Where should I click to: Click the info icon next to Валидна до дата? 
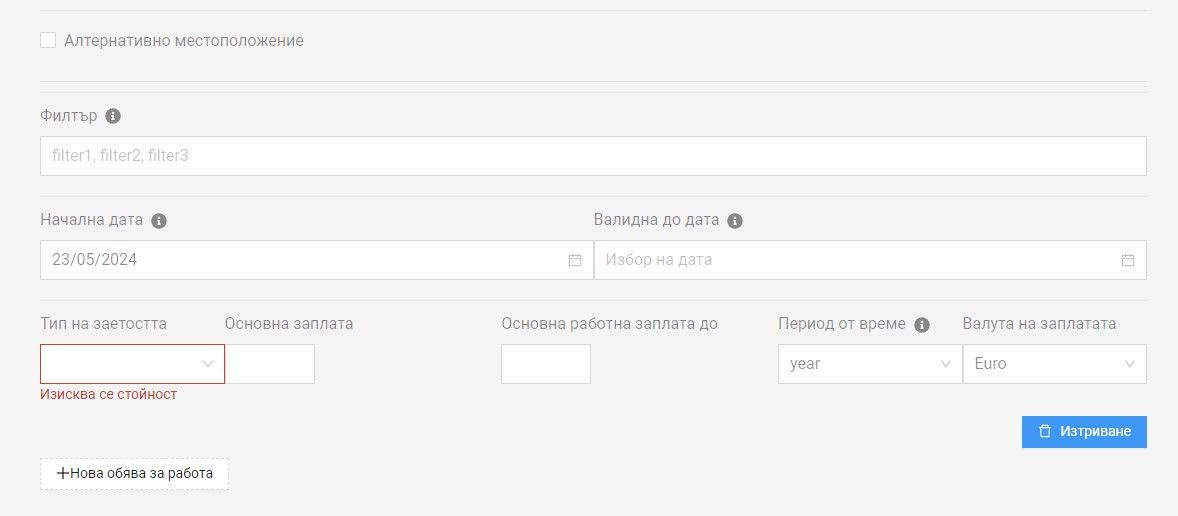point(735,221)
